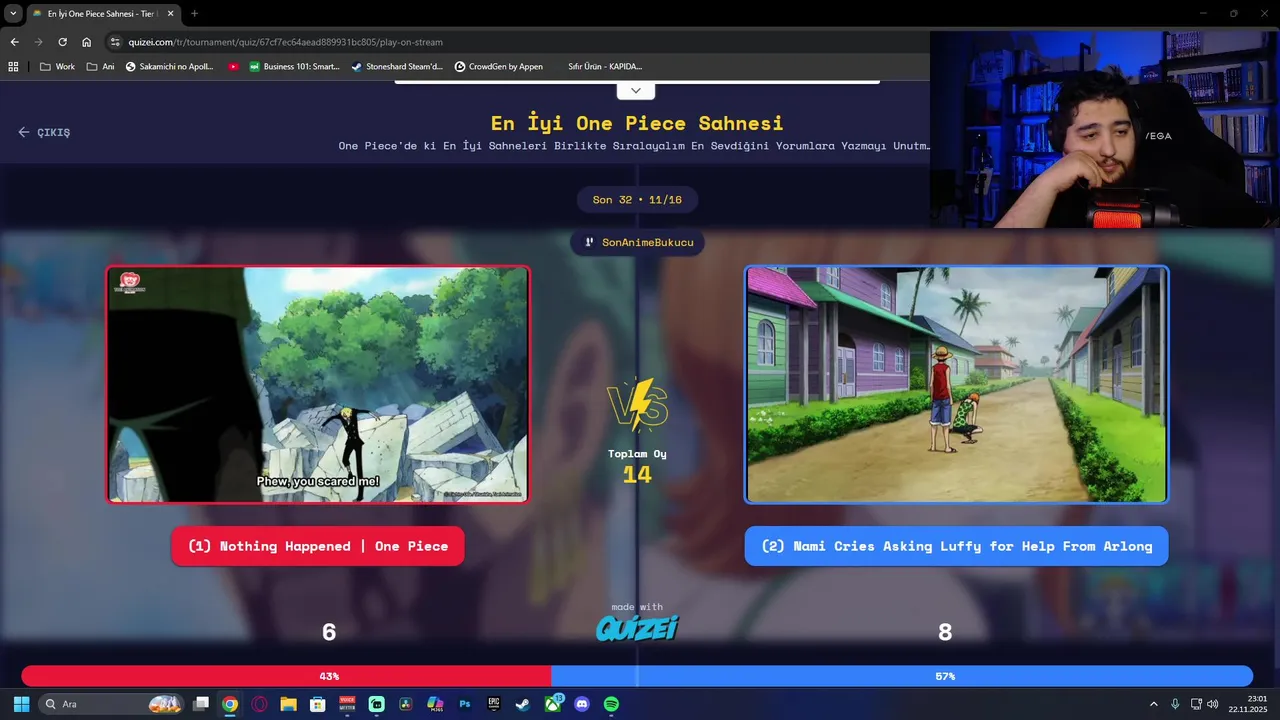Open the Windows Start menu
This screenshot has height=720, width=1280.
coord(21,704)
